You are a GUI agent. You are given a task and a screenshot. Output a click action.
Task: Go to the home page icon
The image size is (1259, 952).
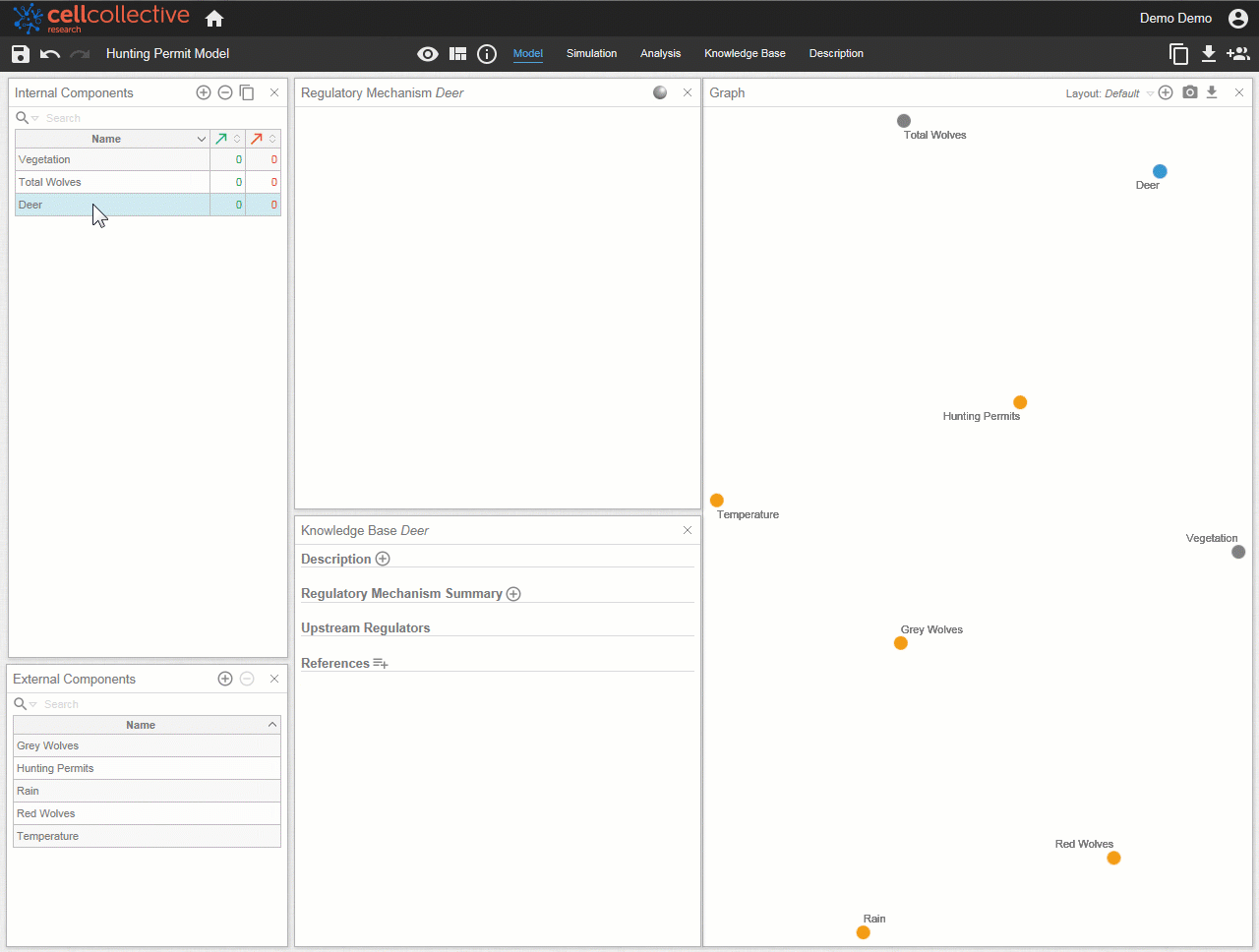point(214,18)
